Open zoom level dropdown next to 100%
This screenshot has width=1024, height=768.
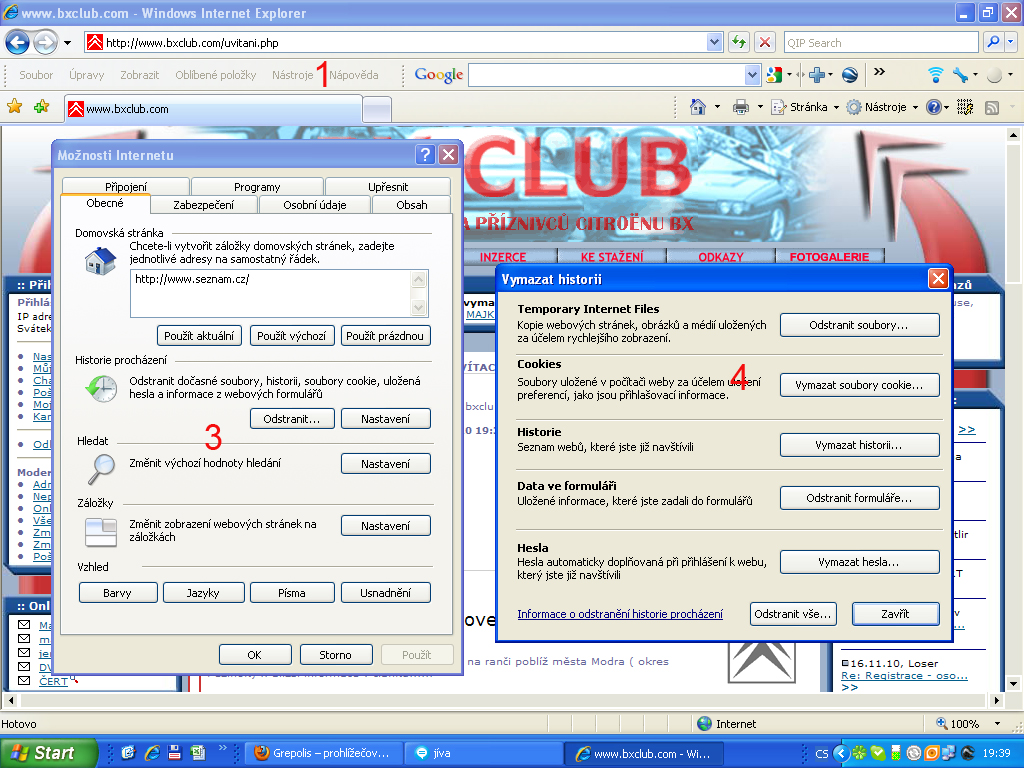997,724
